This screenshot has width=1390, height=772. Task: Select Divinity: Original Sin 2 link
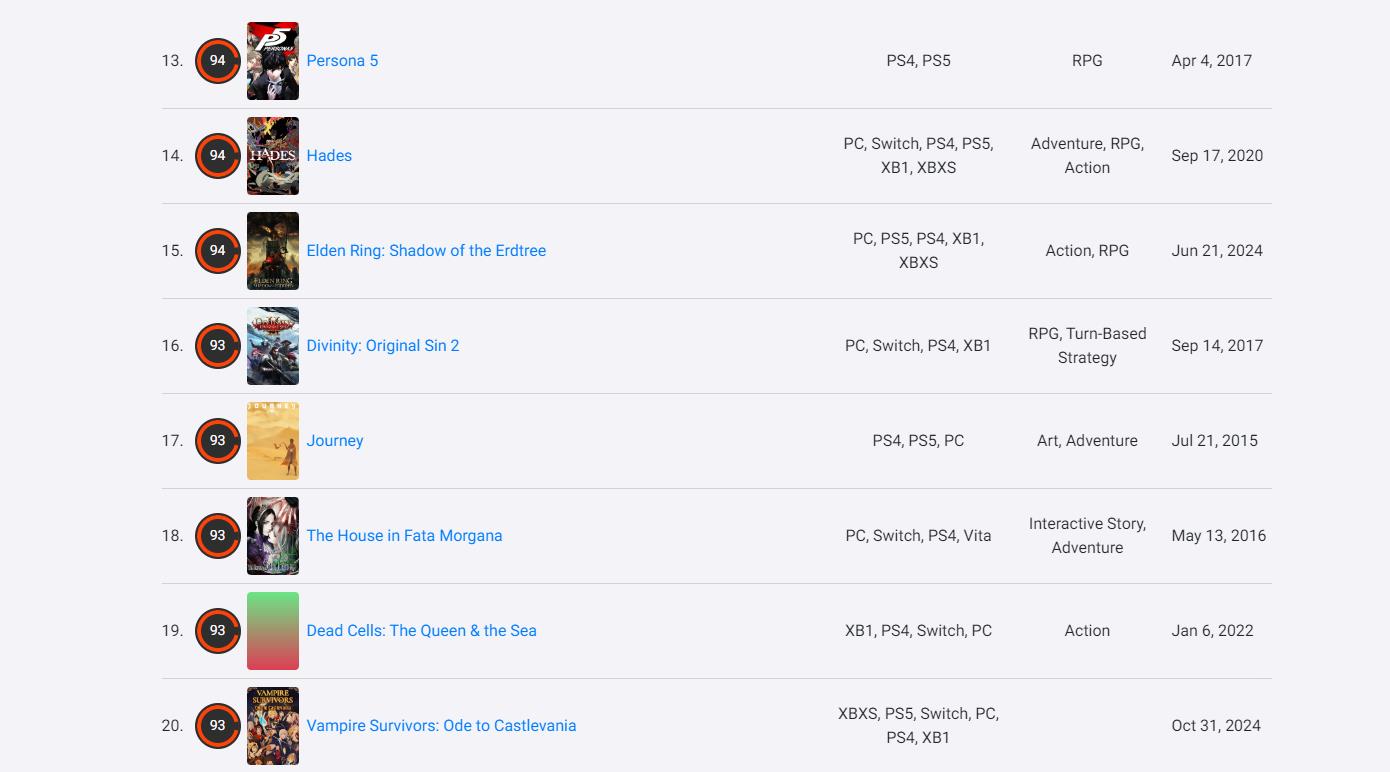point(383,346)
